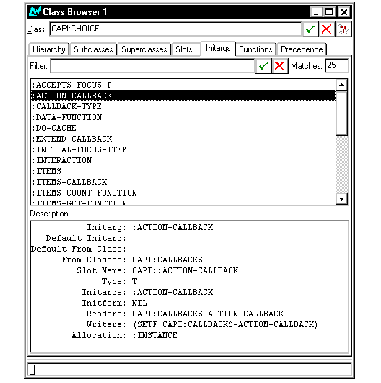Screen dimensions: 381x383
Task: Select :ITEMS-COUNT-FUNCTION initarg
Action: click(184, 193)
